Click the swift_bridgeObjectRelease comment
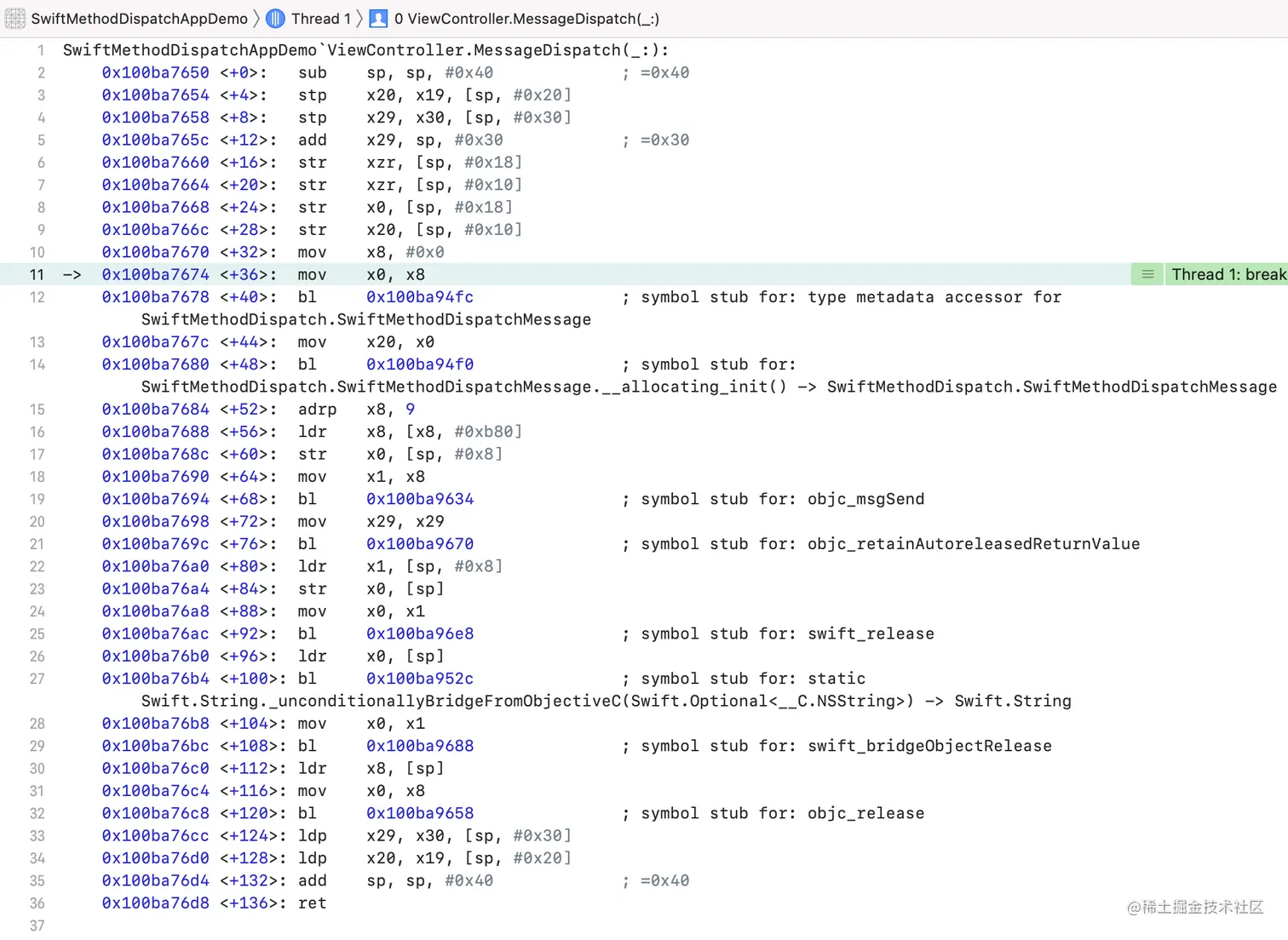 point(837,746)
